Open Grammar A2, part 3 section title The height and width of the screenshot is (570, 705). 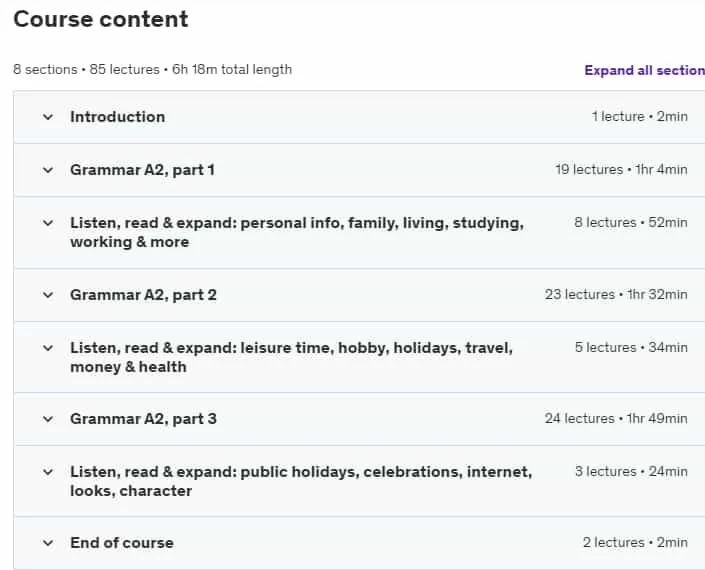[x=143, y=419]
